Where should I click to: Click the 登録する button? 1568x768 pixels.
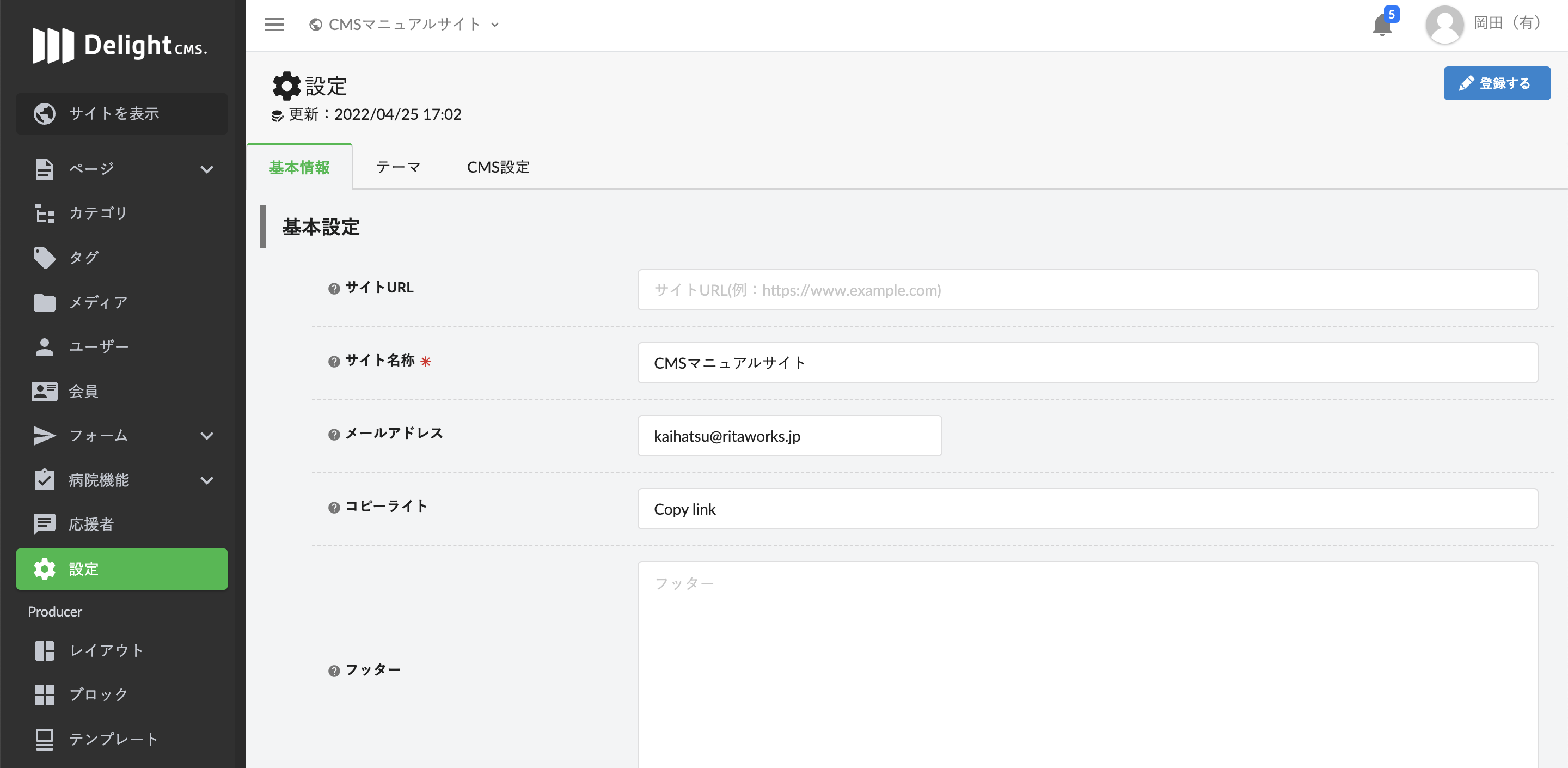tap(1496, 83)
